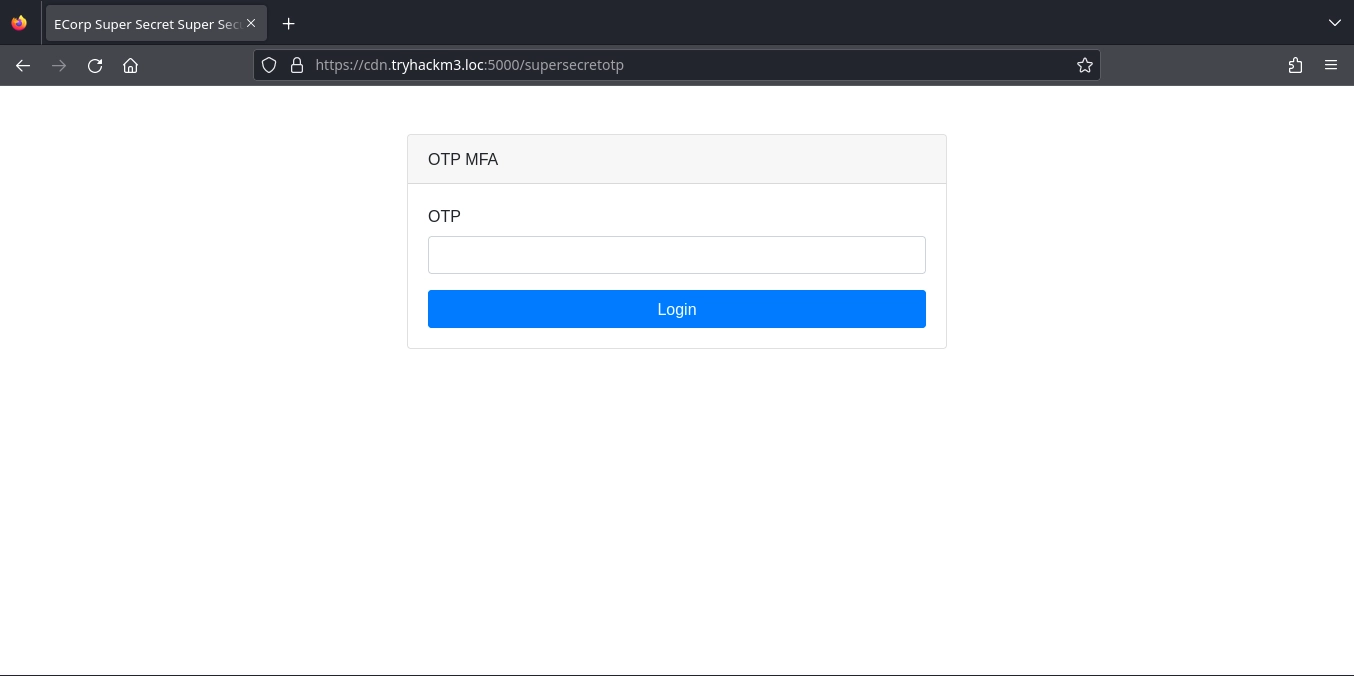This screenshot has width=1354, height=676.
Task: Focus the URL address bar
Action: [680, 65]
